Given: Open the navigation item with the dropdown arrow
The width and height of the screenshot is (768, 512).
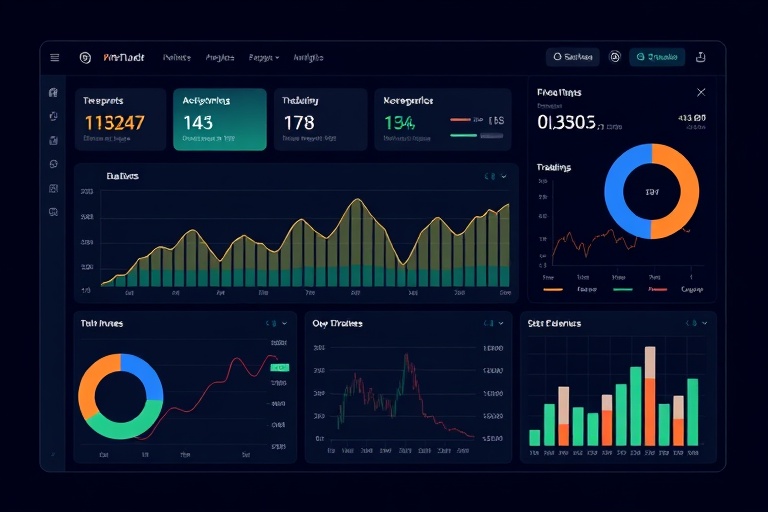Looking at the screenshot, I should (x=264, y=58).
